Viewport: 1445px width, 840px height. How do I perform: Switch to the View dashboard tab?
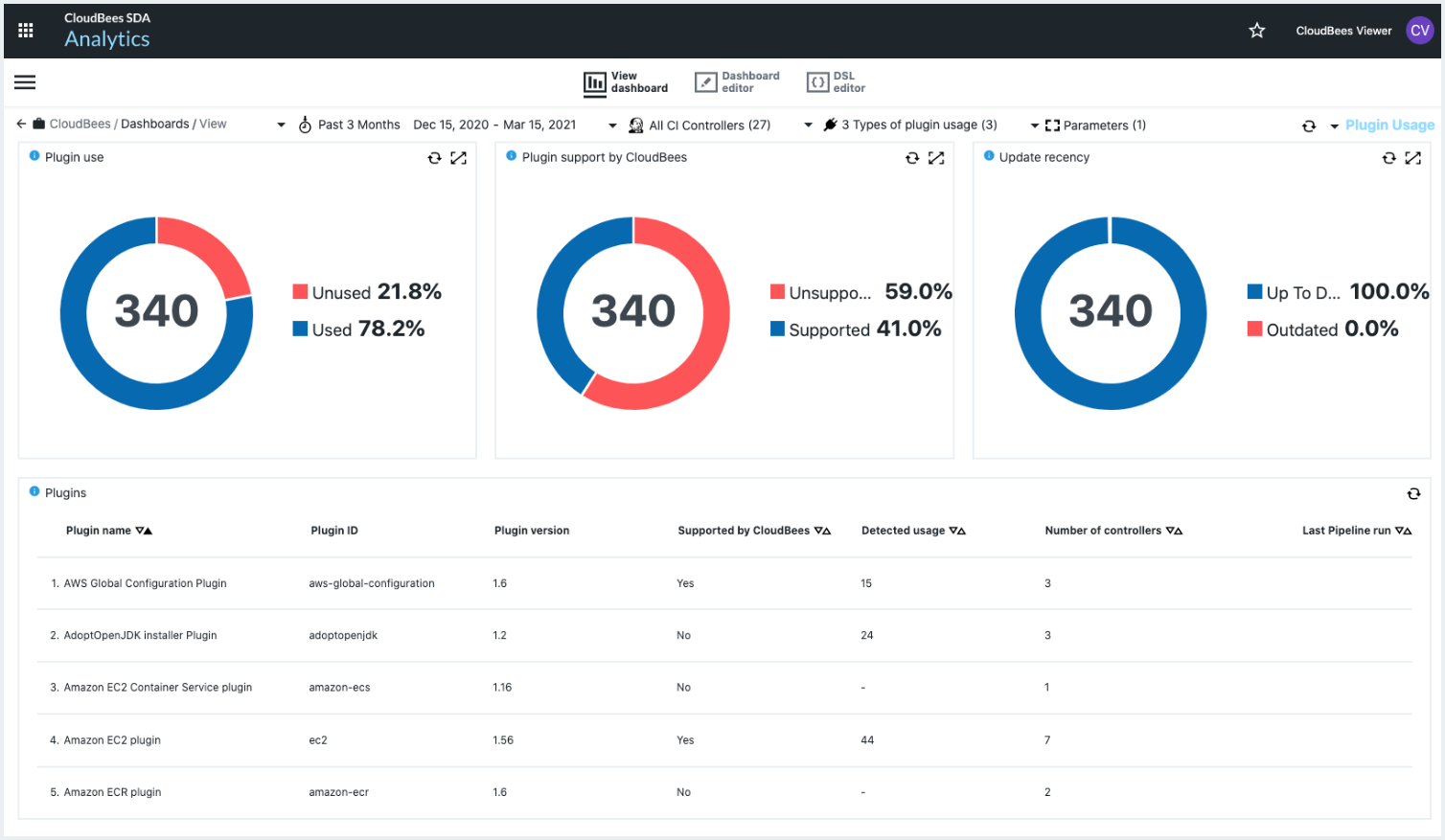coord(626,82)
